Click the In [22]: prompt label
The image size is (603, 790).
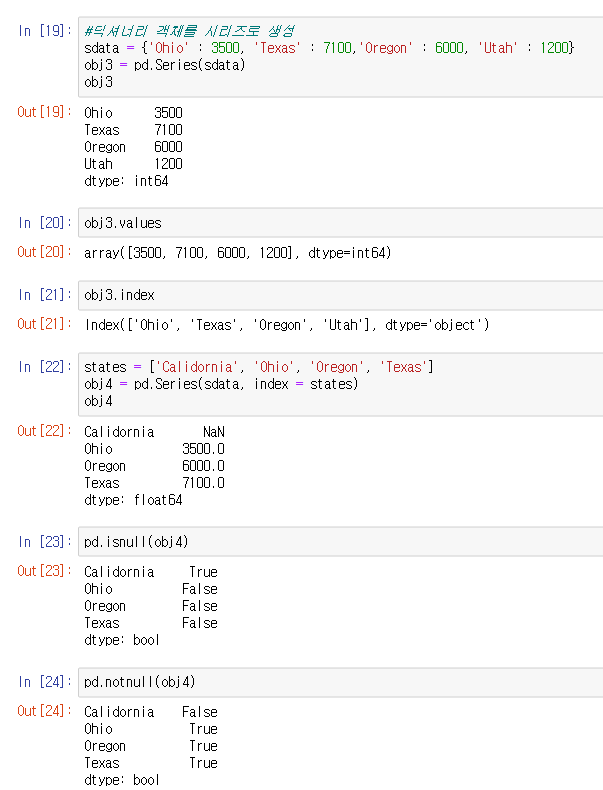(44, 367)
